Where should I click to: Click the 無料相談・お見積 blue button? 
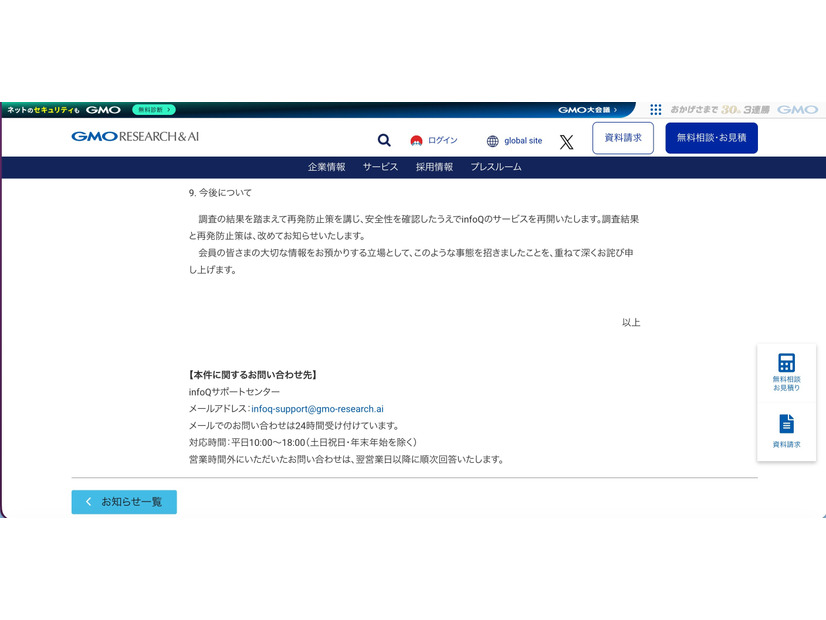click(x=711, y=138)
